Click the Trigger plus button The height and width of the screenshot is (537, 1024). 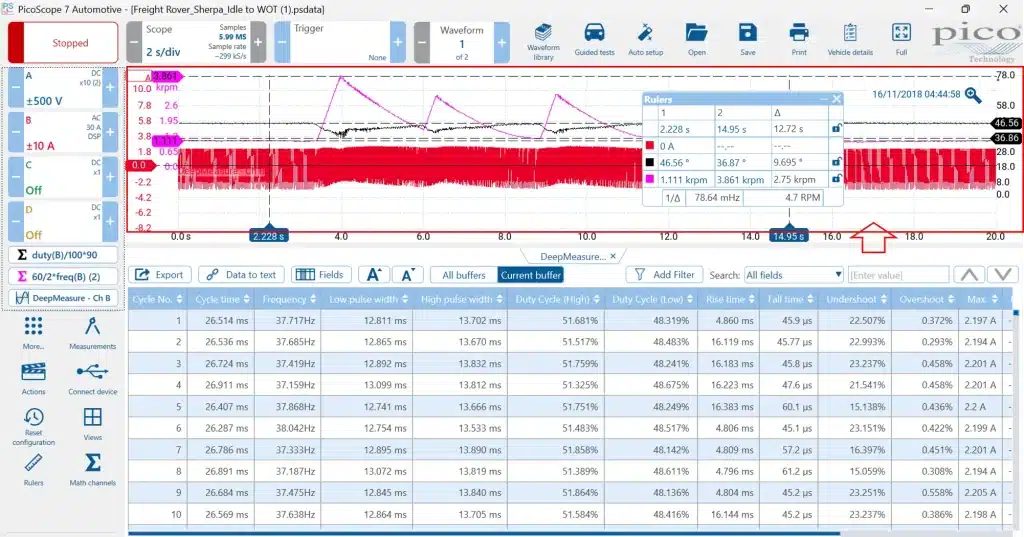398,42
